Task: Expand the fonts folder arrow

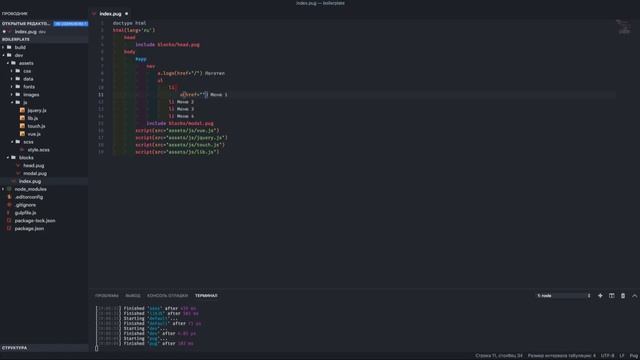Action: pos(12,87)
